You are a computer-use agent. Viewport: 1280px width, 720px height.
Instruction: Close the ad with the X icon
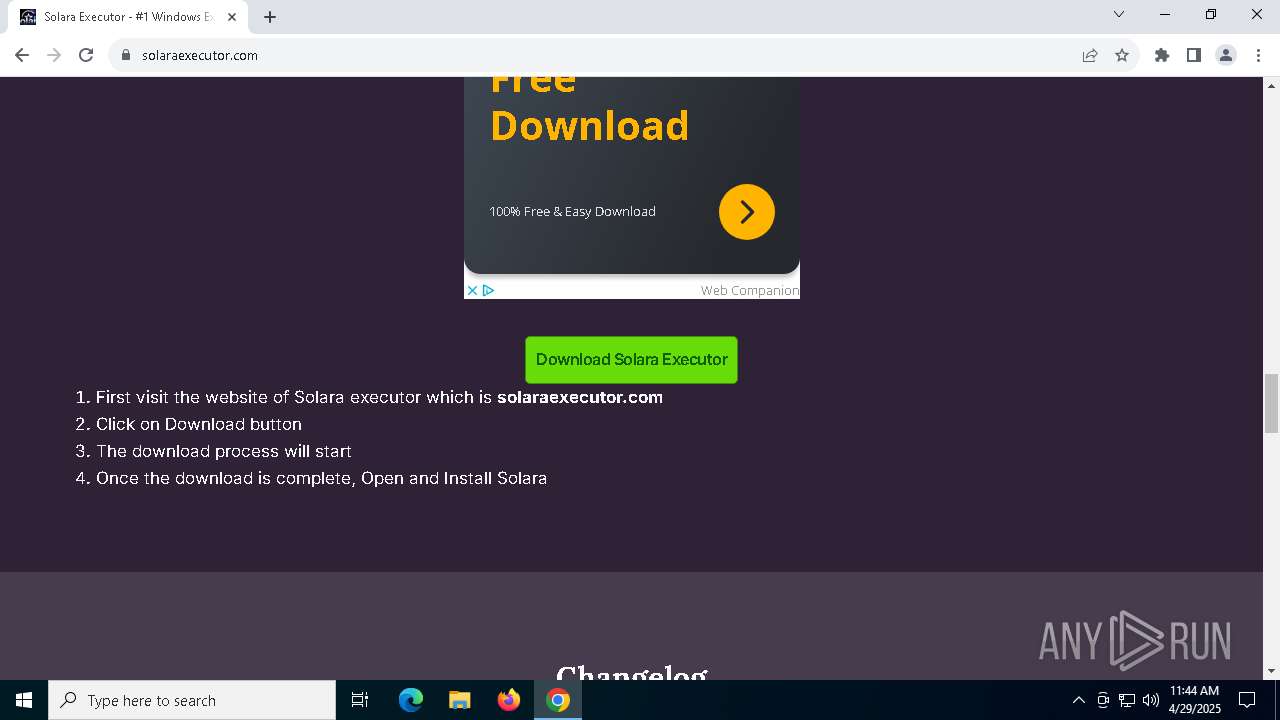pos(472,291)
